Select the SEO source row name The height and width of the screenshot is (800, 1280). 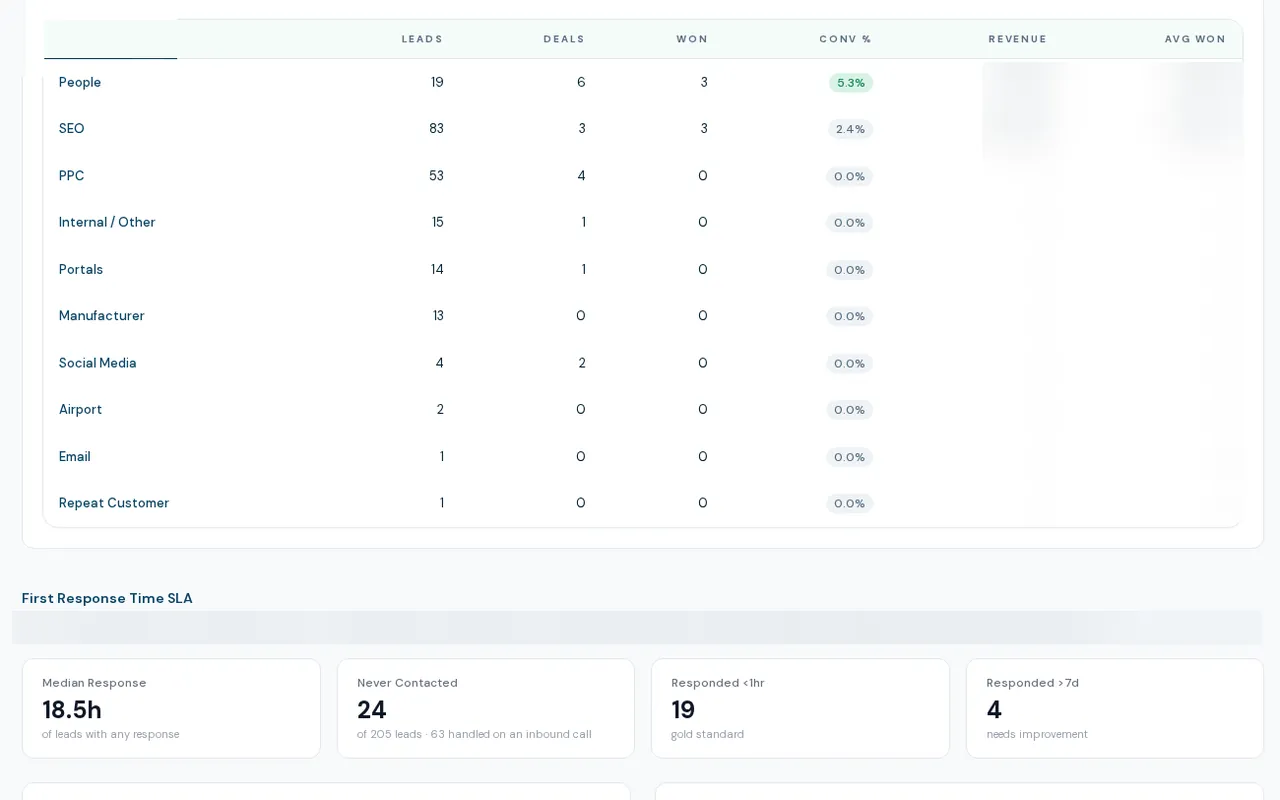(x=72, y=129)
